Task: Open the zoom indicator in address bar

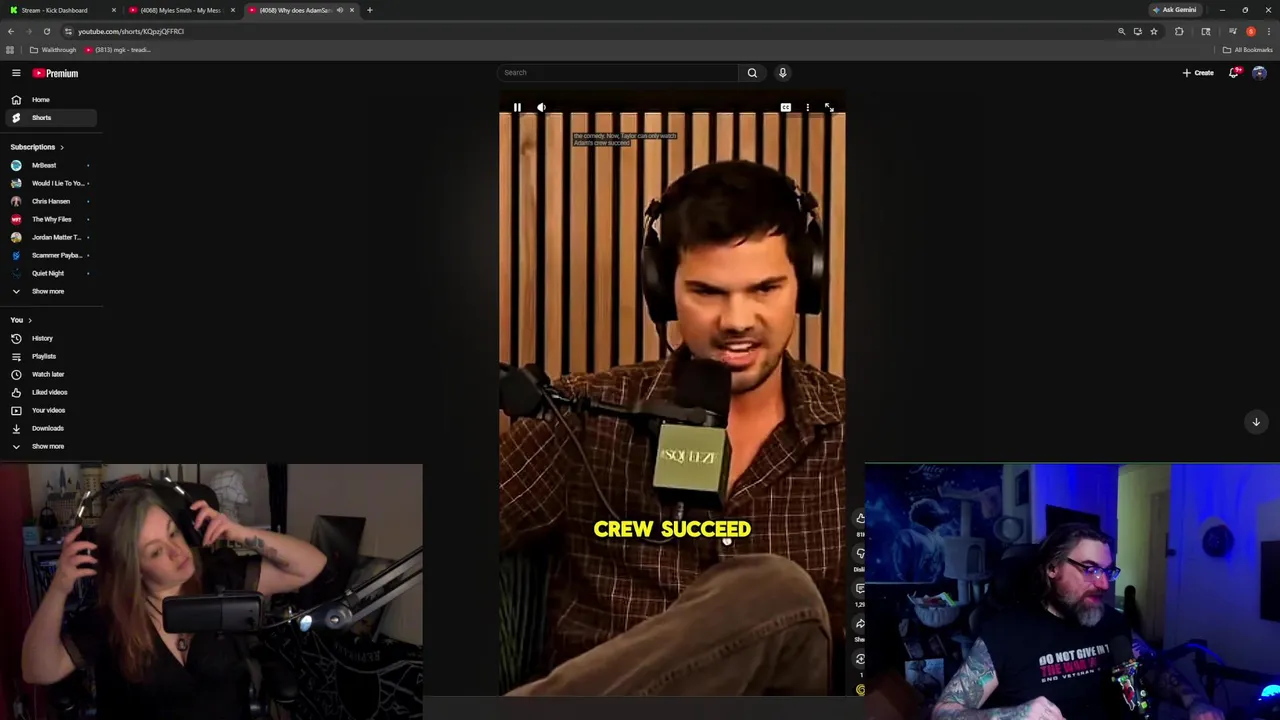Action: pos(1121,31)
